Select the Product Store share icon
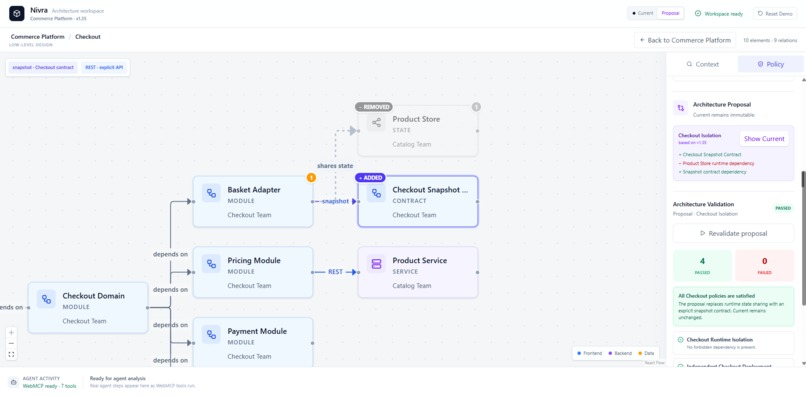Image resolution: width=806 pixels, height=397 pixels. [376, 122]
